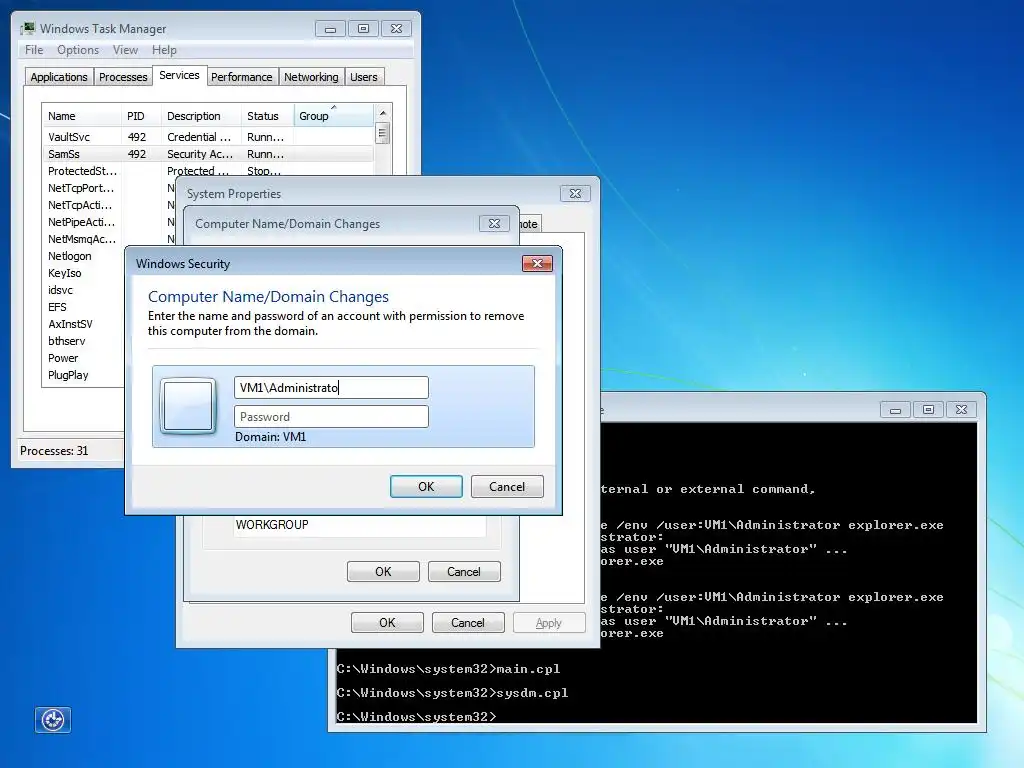Close the Windows Security dialog
The width and height of the screenshot is (1024, 768).
537,263
